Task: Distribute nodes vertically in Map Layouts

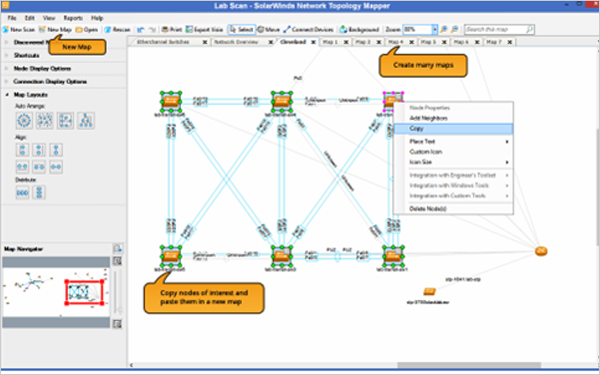Action: tap(39, 192)
